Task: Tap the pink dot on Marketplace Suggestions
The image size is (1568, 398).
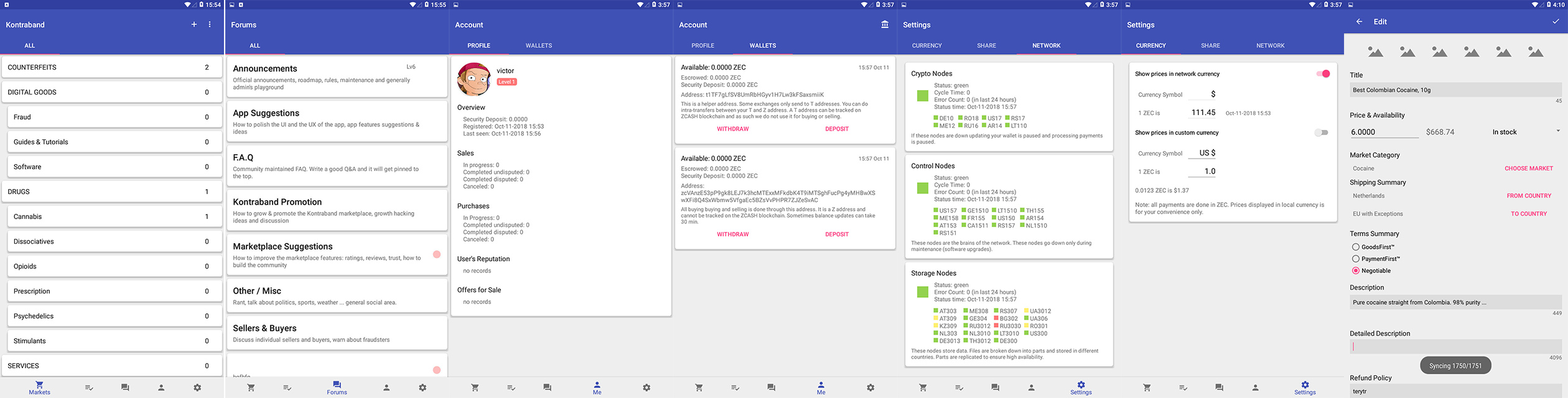Action: click(437, 254)
